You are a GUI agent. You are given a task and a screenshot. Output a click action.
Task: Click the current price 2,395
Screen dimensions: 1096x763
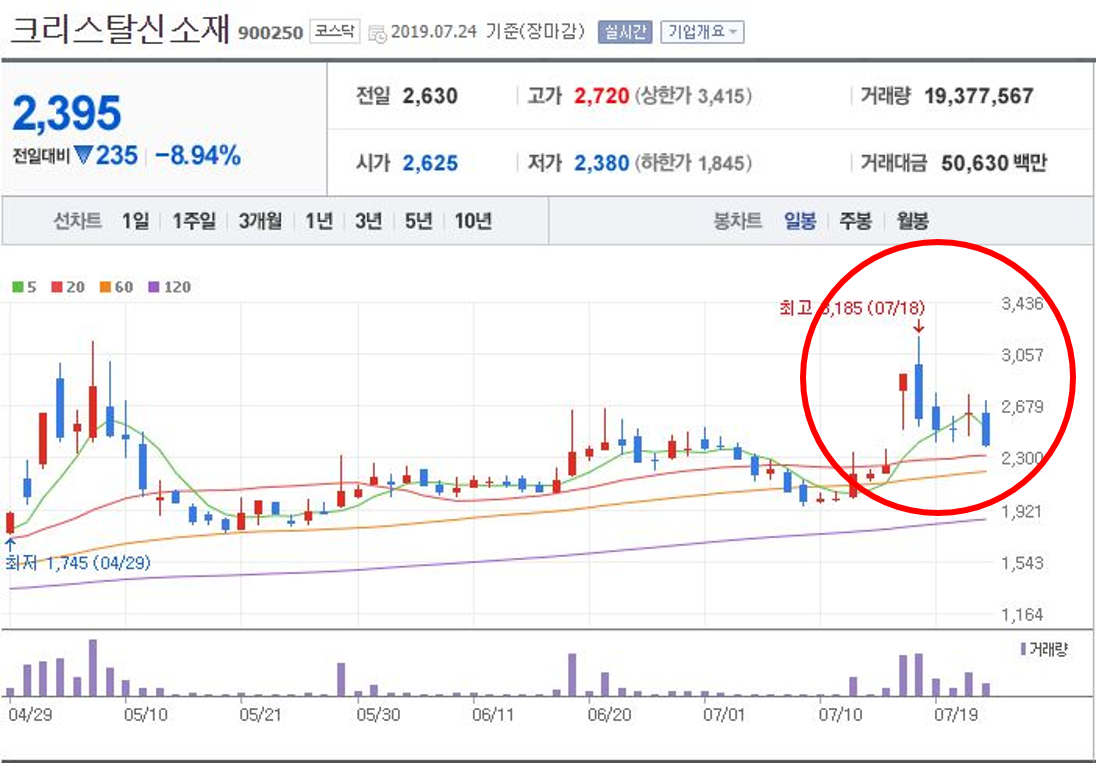pos(67,113)
